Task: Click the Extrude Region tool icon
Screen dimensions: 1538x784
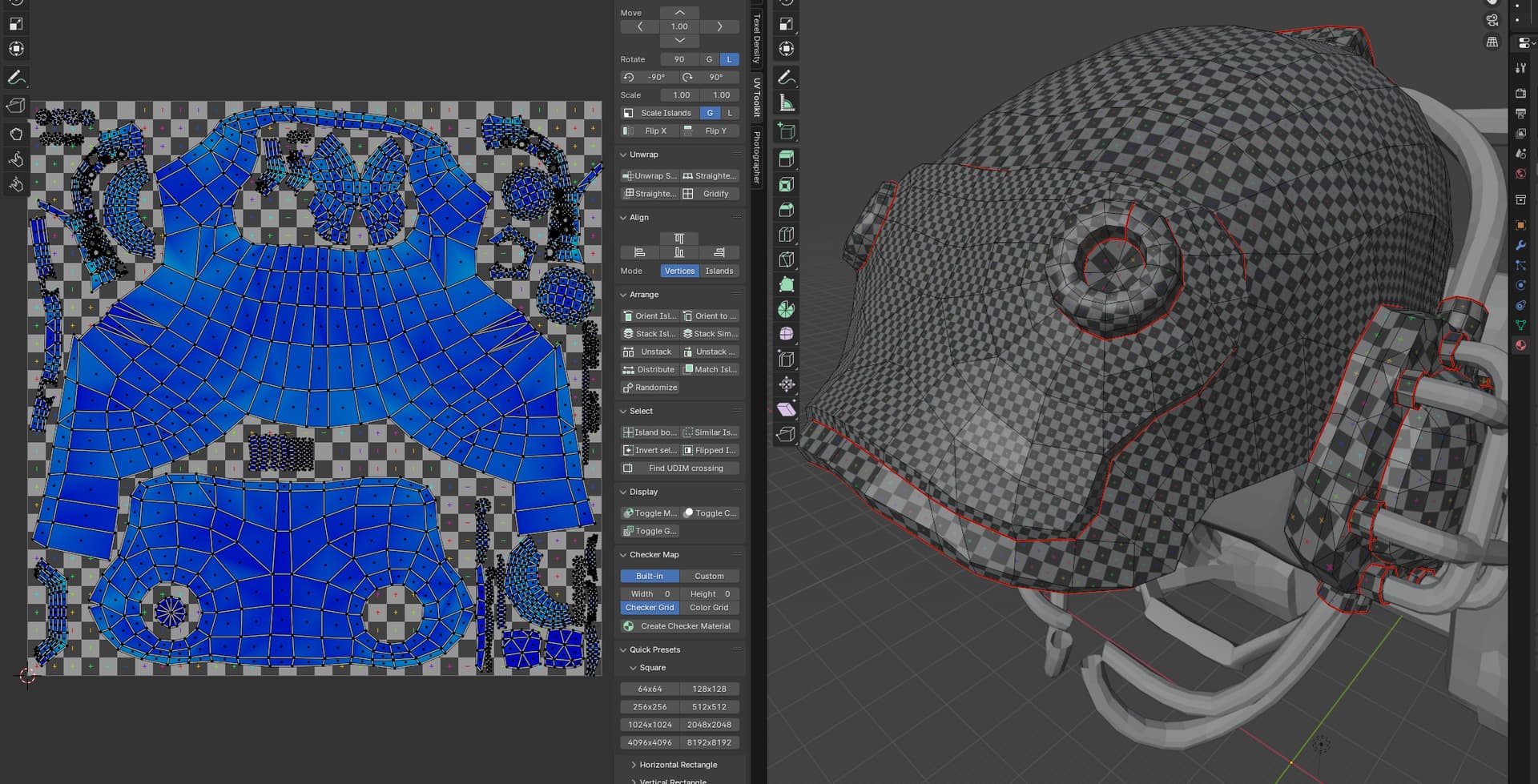Action: [x=787, y=159]
